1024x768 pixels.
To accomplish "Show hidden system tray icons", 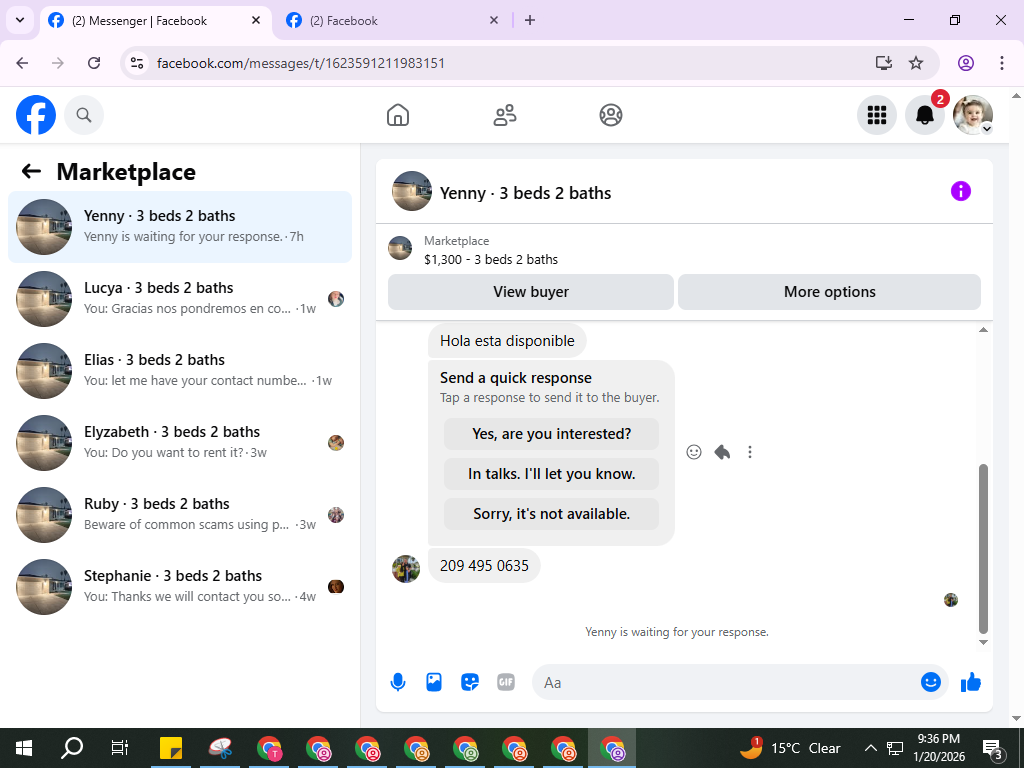I will click(871, 748).
